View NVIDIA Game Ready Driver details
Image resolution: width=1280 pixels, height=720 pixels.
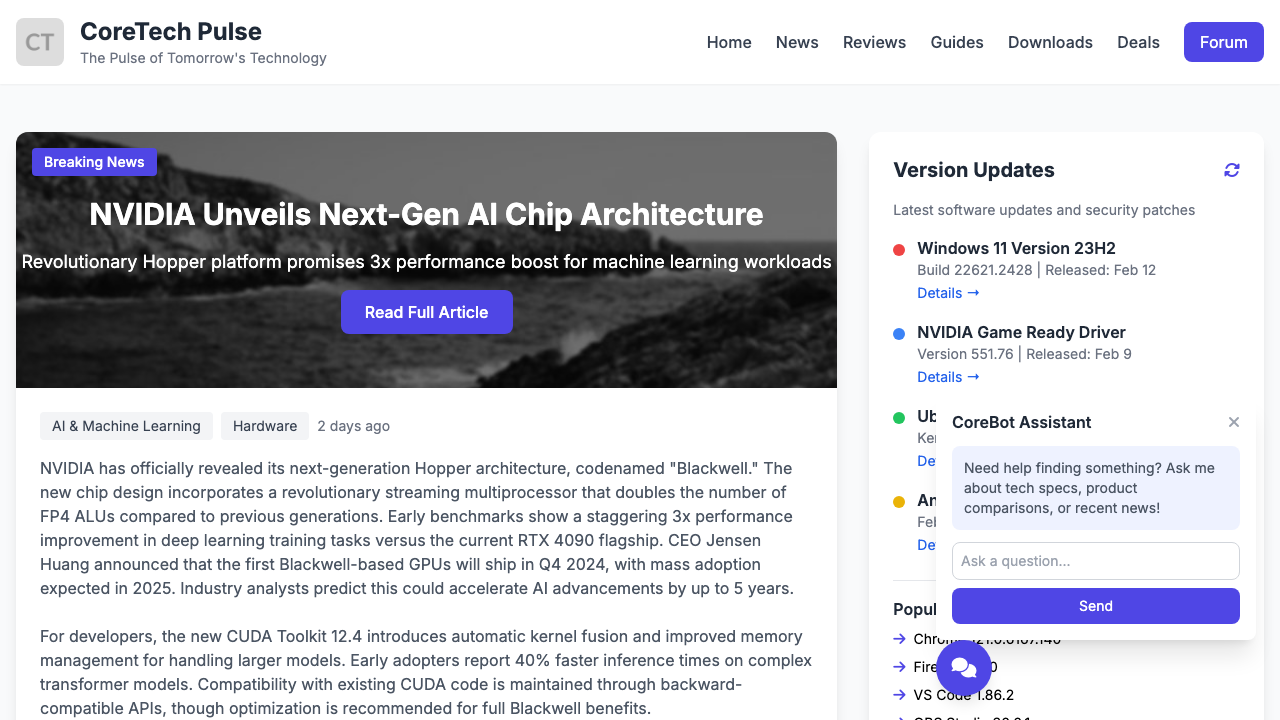pyautogui.click(x=948, y=377)
